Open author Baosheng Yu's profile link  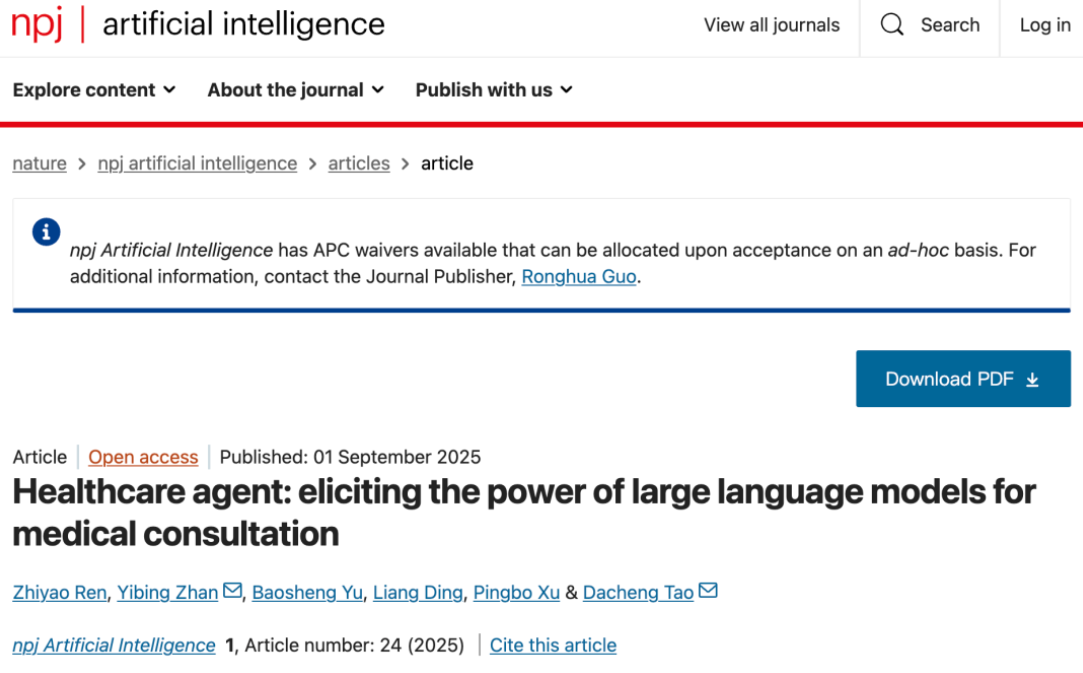coord(307,592)
